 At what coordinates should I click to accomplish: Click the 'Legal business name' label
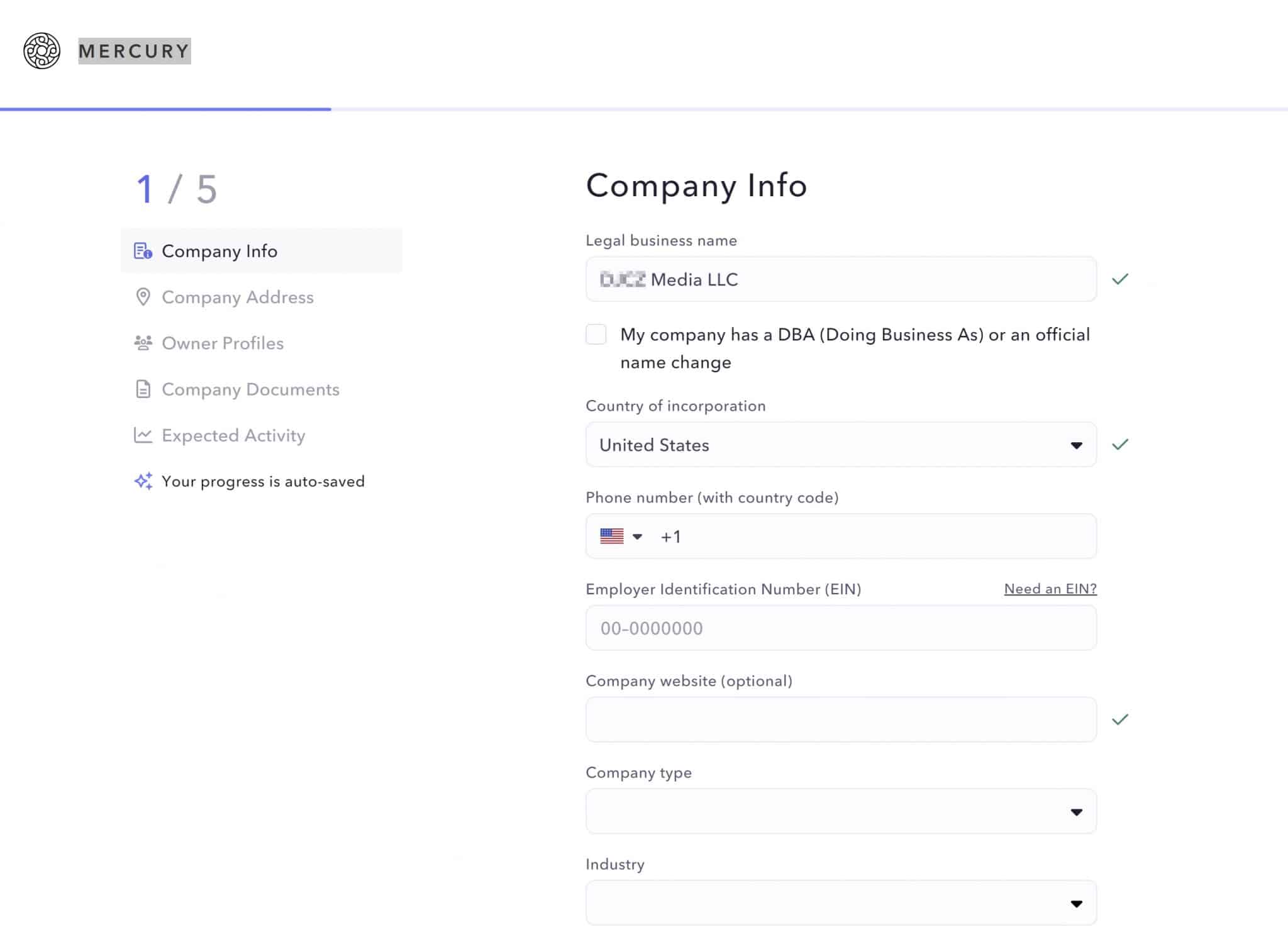tap(661, 240)
